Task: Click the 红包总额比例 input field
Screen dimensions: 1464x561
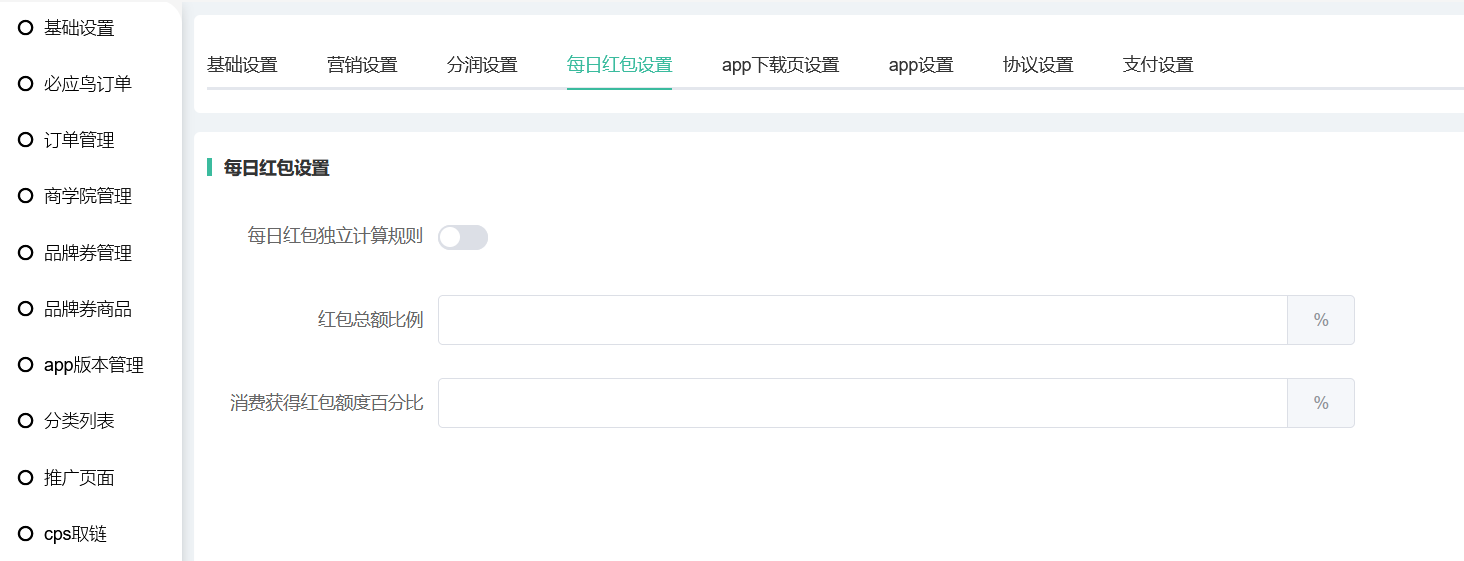Action: pos(862,320)
